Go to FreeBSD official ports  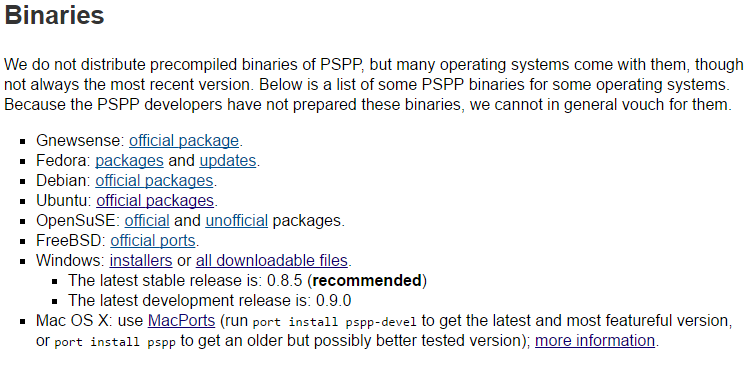[153, 240]
